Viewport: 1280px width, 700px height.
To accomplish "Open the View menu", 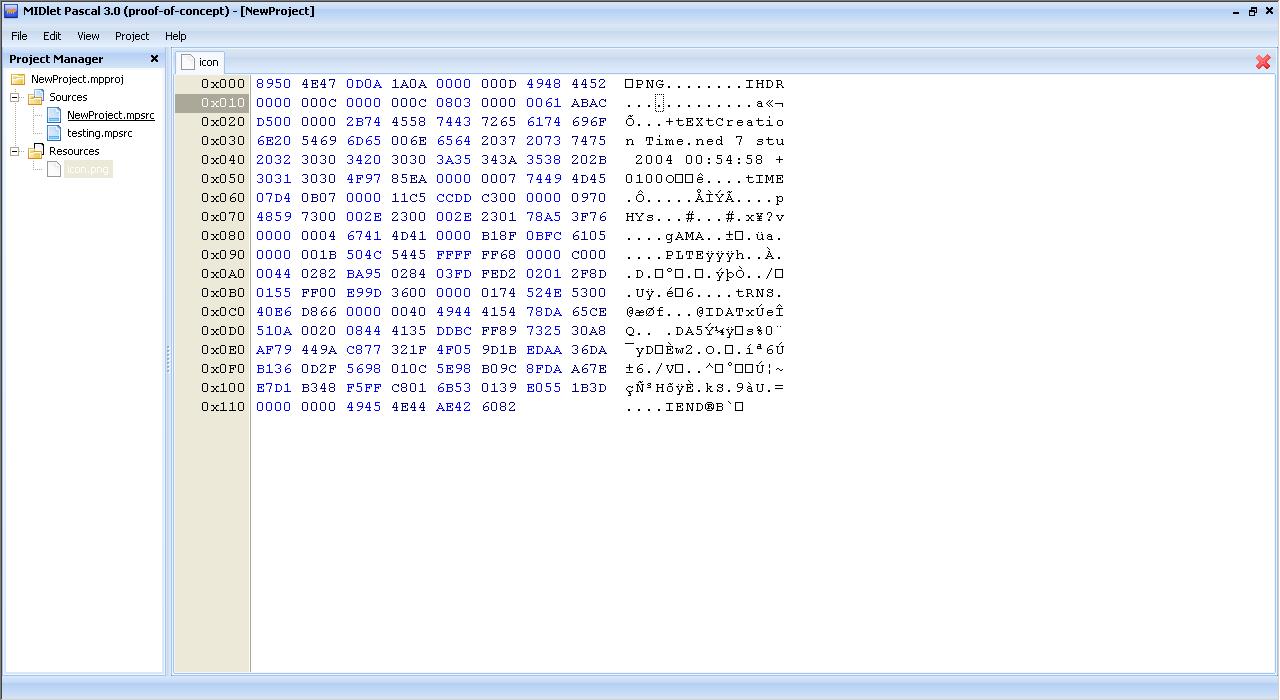I will pyautogui.click(x=88, y=36).
